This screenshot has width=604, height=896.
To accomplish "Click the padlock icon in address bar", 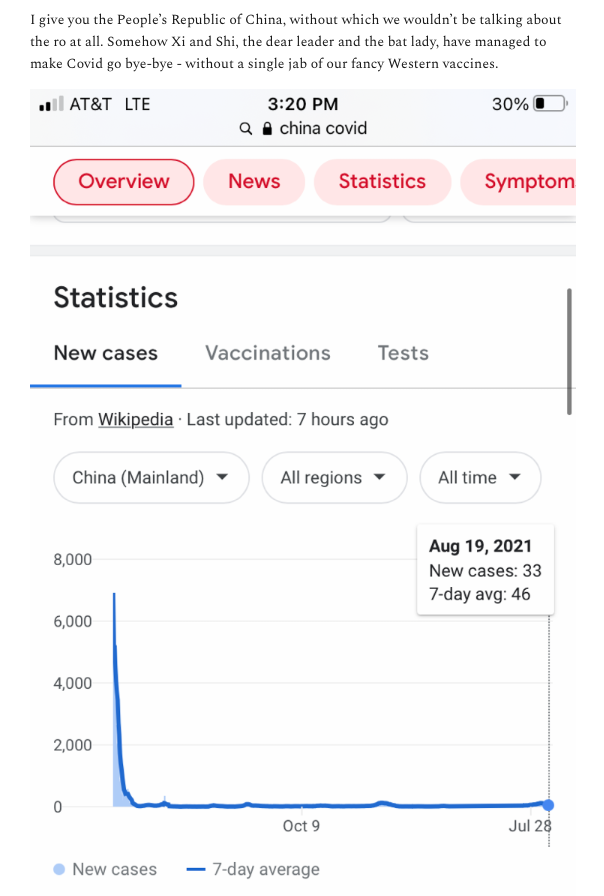I will [267, 129].
